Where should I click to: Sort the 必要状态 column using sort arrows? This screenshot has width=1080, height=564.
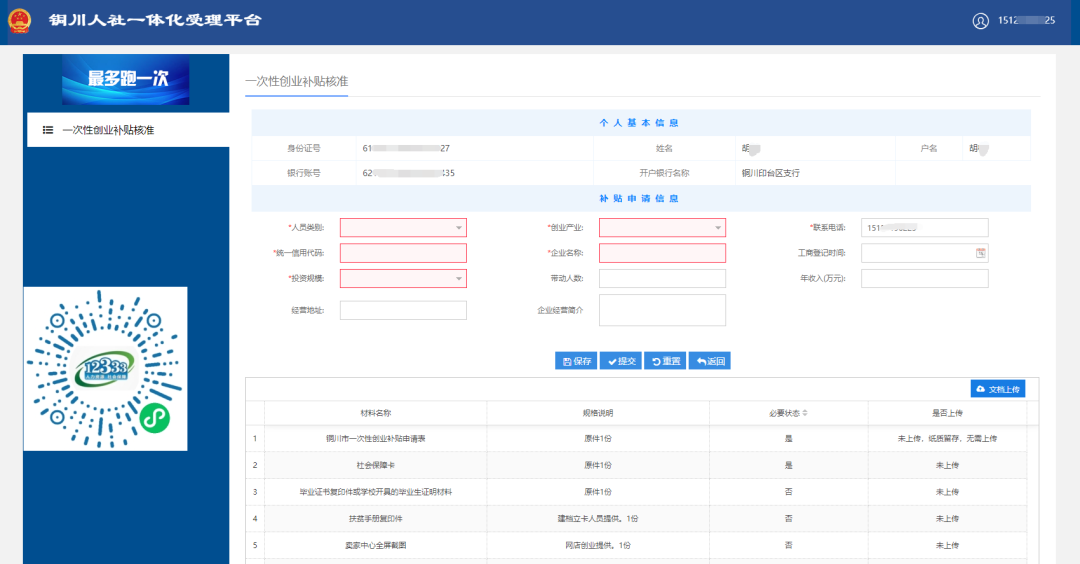coord(804,413)
